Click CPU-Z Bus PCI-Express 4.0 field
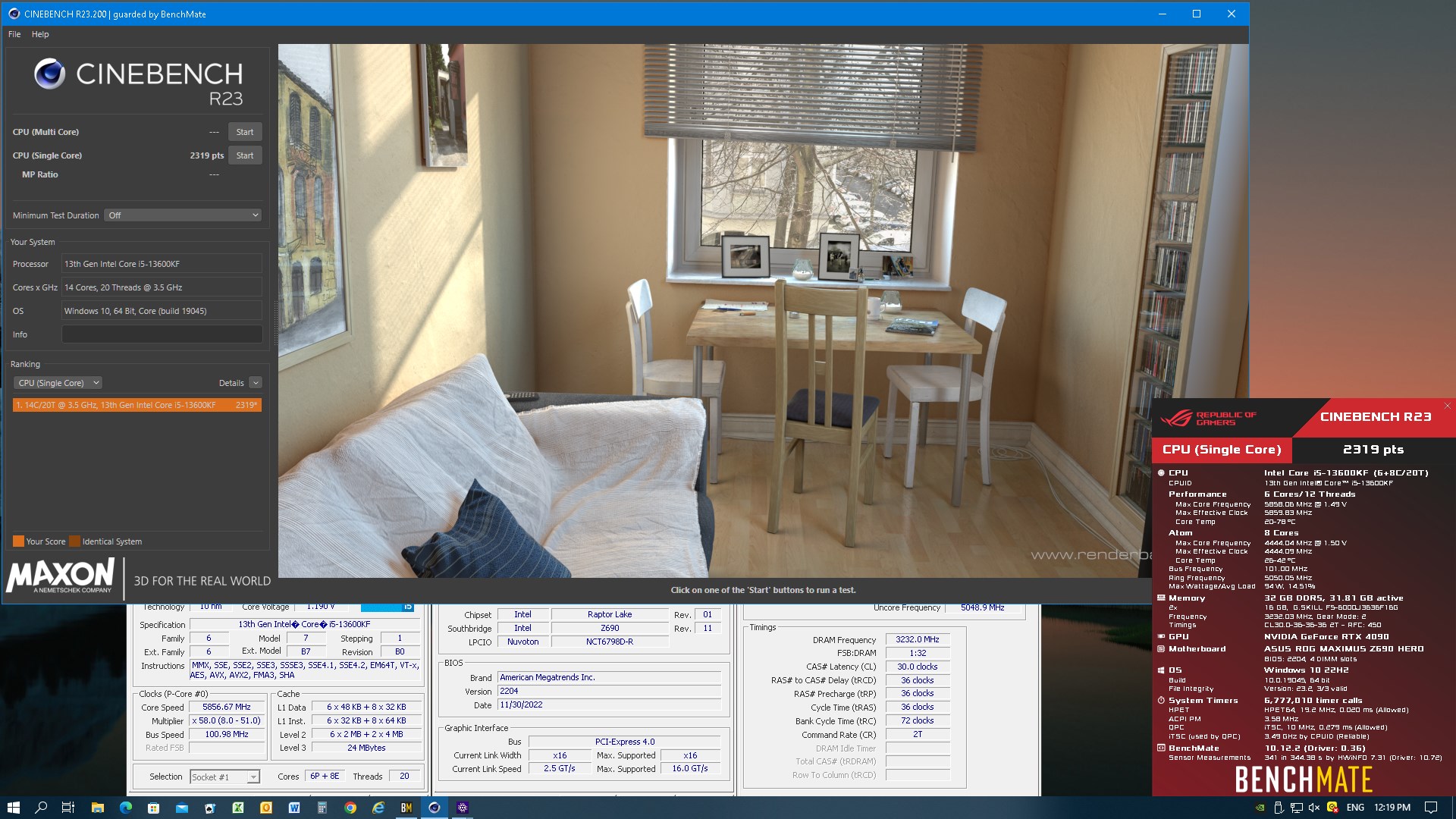Viewport: 1456px width, 819px height. [x=624, y=742]
